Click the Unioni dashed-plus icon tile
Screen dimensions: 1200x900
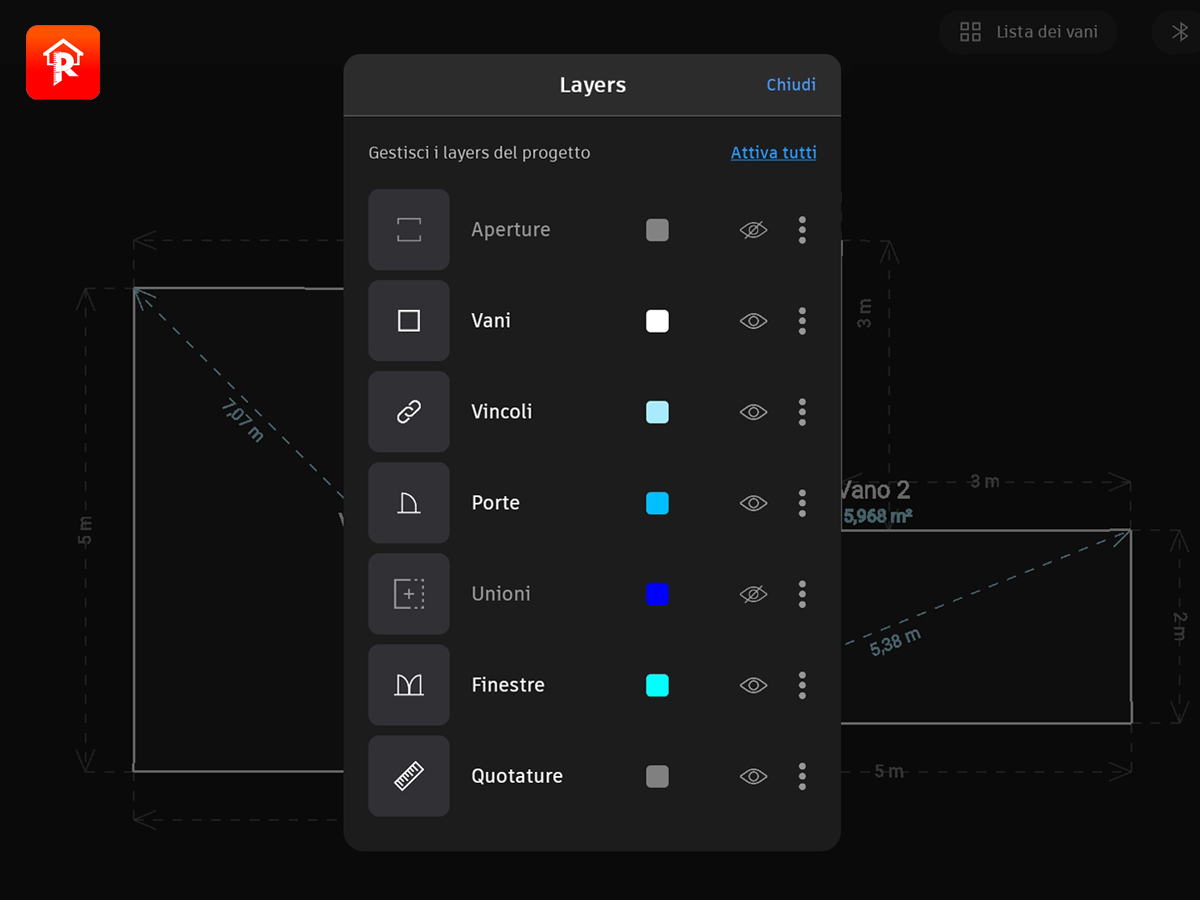coord(409,594)
